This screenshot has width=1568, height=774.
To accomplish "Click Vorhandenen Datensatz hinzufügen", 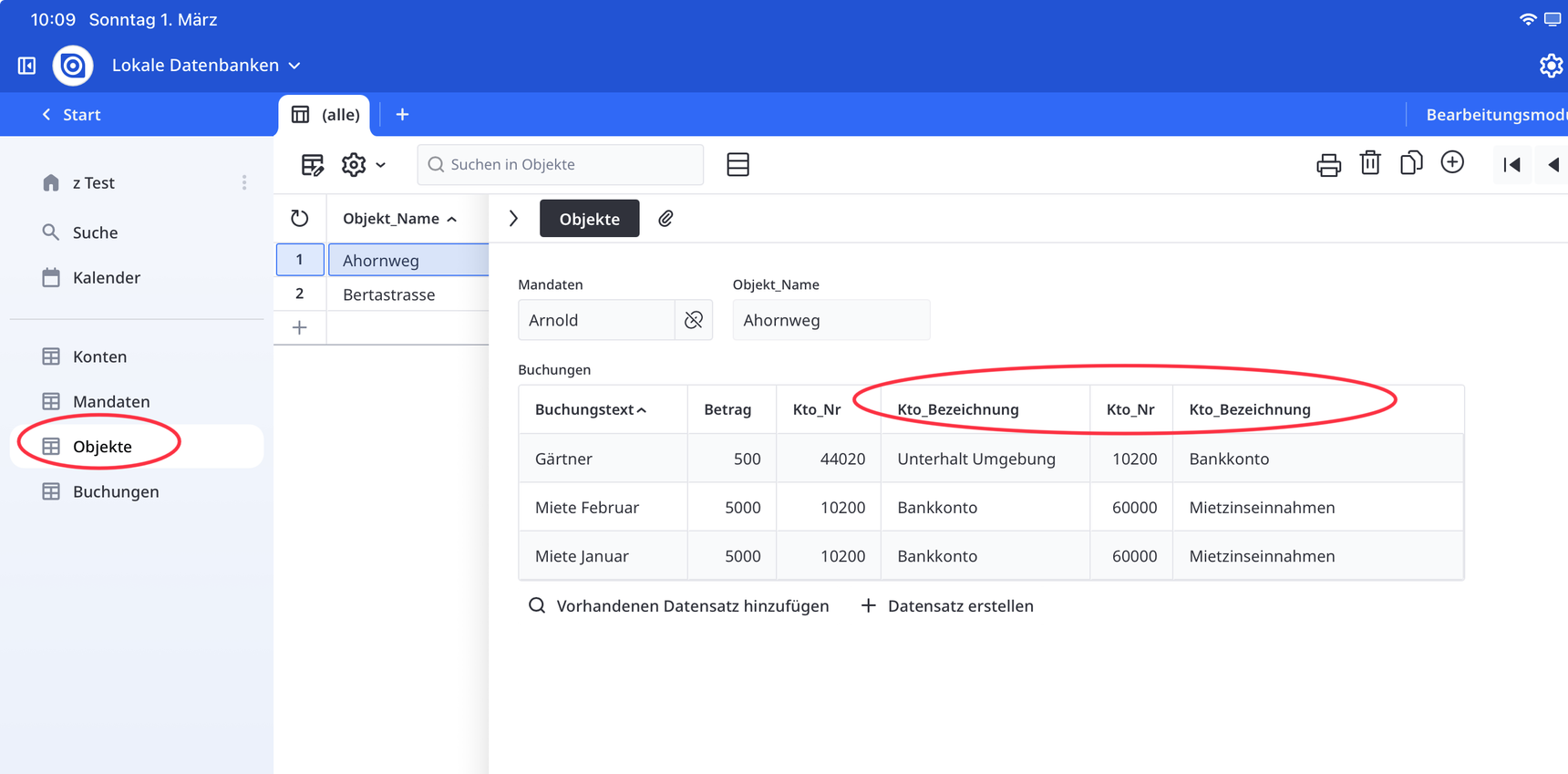I will coord(679,606).
